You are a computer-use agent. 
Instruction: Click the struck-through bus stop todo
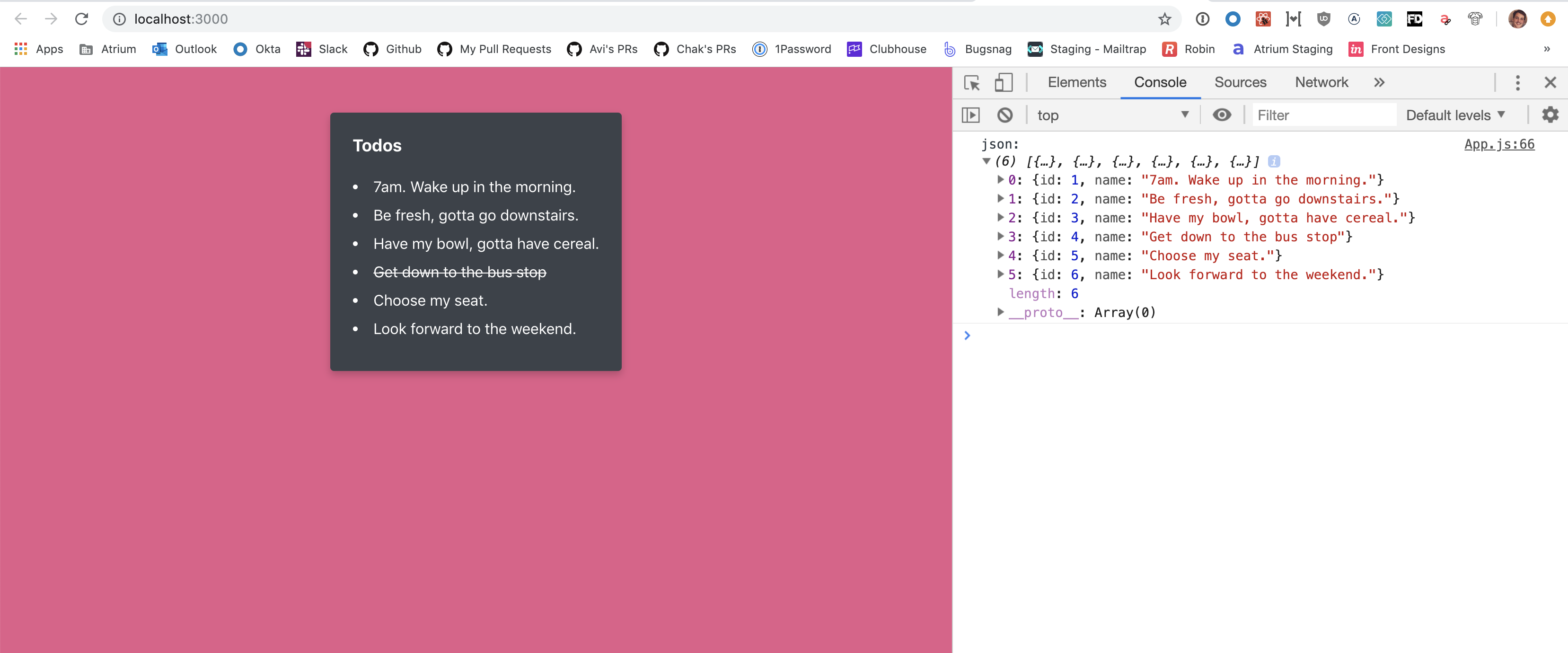[459, 272]
